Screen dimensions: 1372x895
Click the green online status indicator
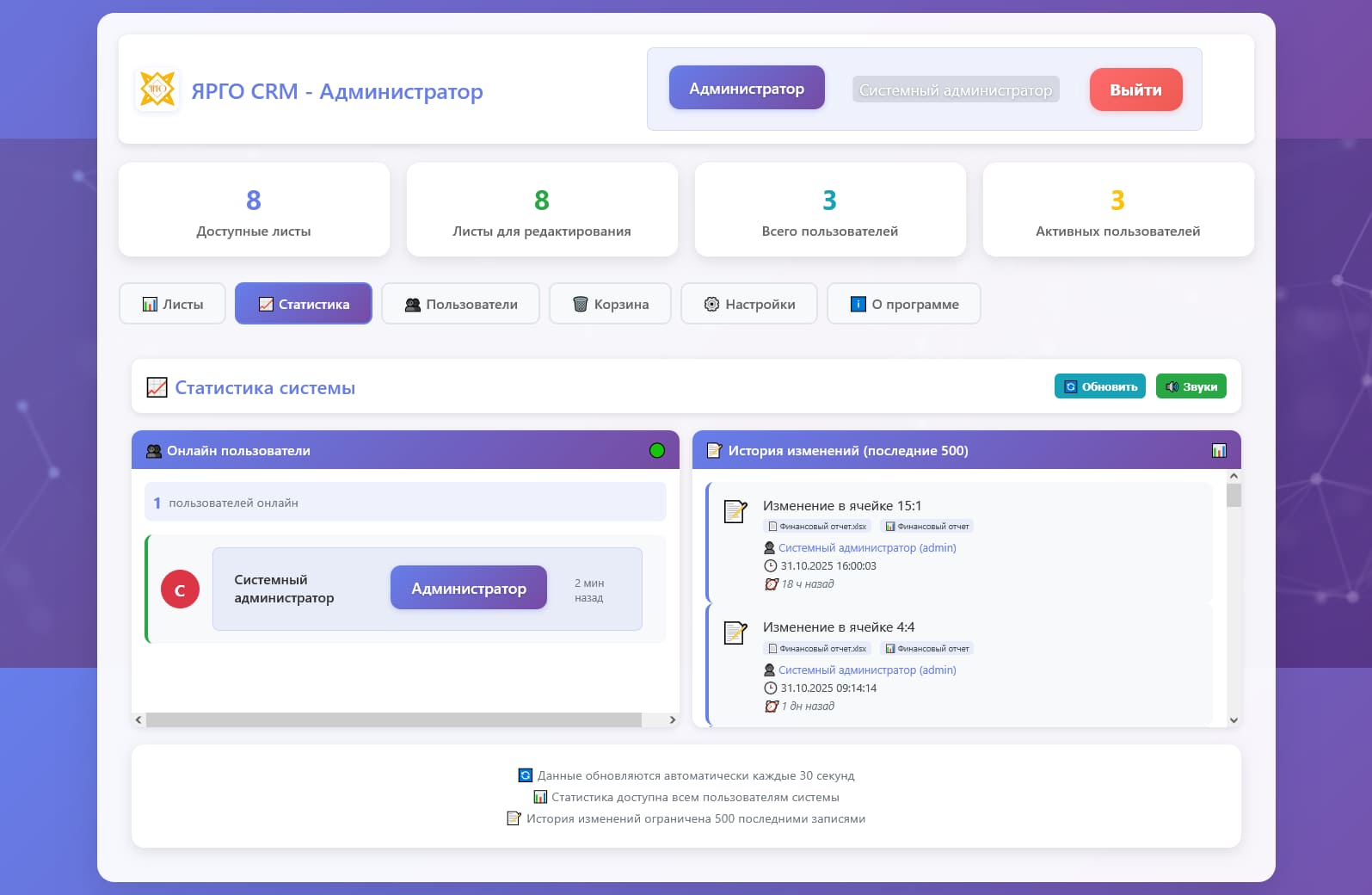point(657,450)
